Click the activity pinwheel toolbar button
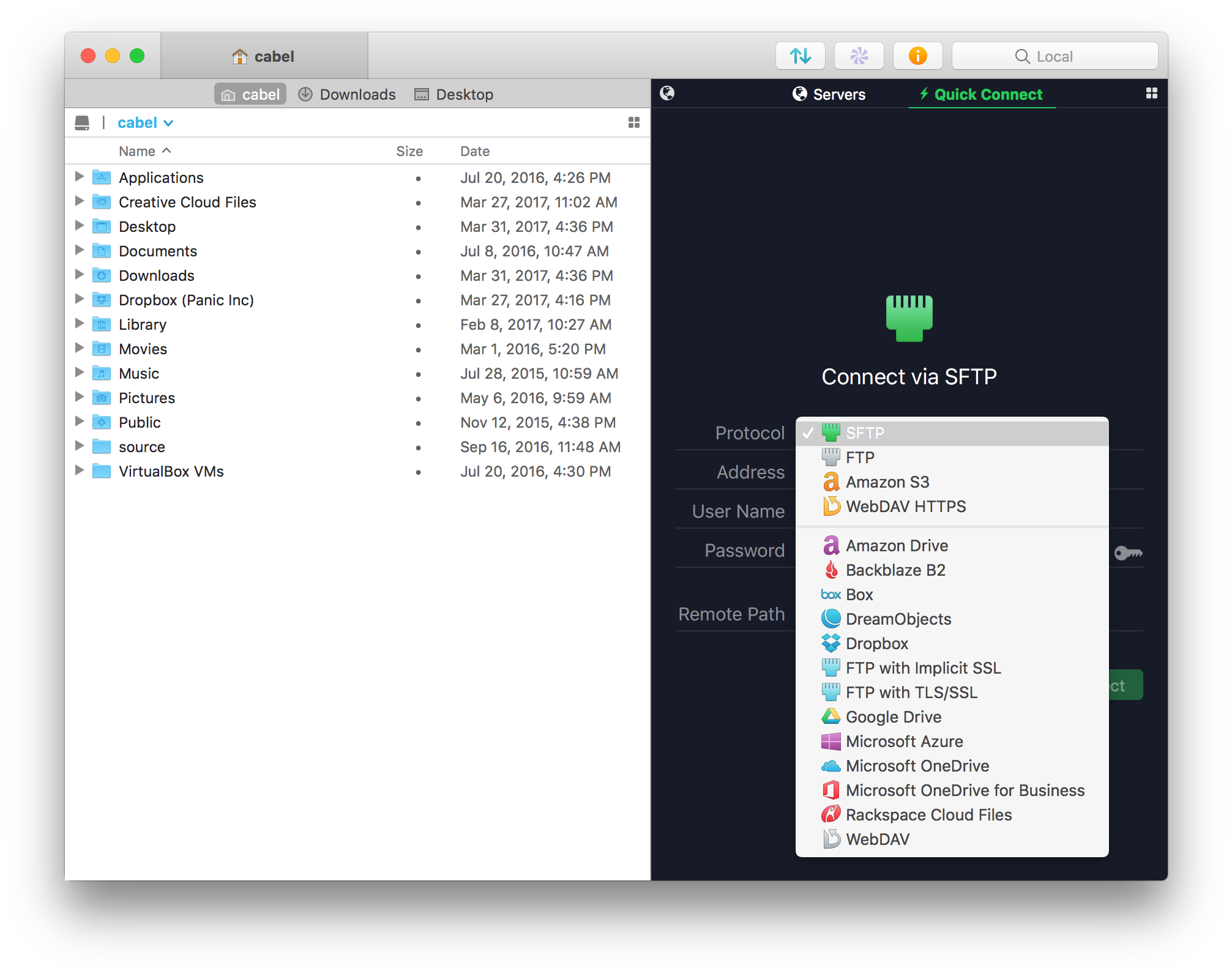The width and height of the screenshot is (1232, 971). pos(859,56)
